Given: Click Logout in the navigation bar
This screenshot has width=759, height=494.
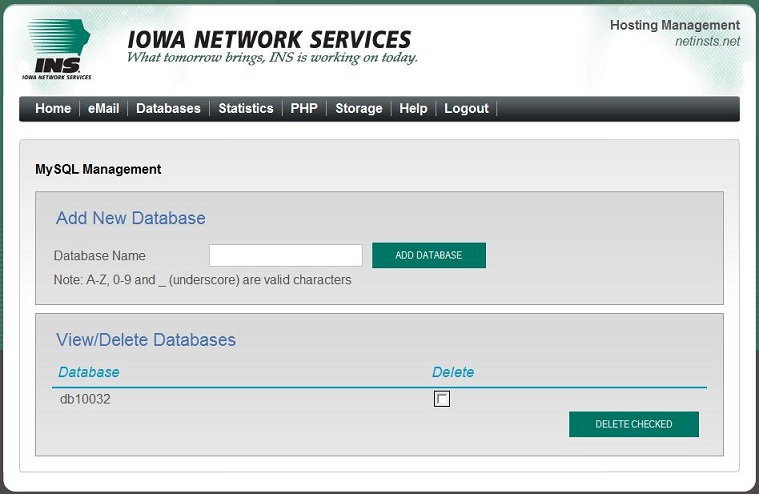Looking at the screenshot, I should tap(467, 108).
